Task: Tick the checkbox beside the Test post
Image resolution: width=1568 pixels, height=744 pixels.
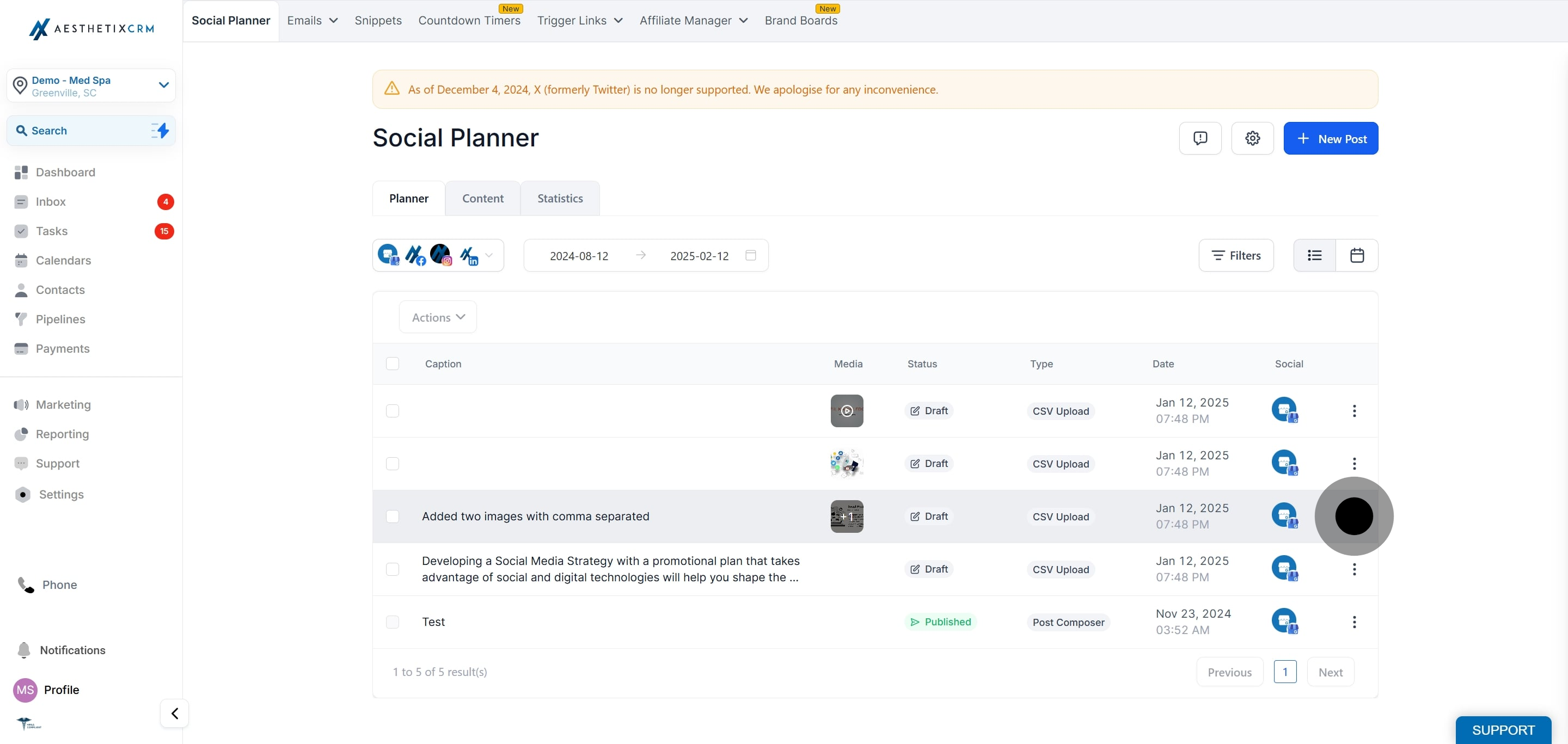Action: 393,622
